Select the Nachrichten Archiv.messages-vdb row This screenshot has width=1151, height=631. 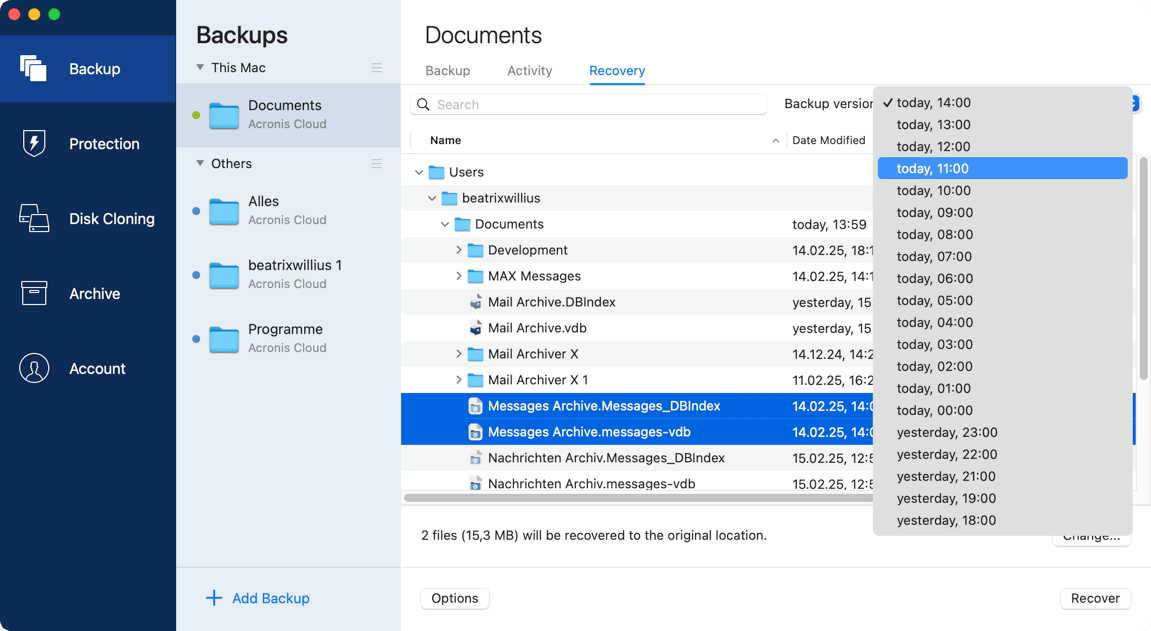[637, 484]
